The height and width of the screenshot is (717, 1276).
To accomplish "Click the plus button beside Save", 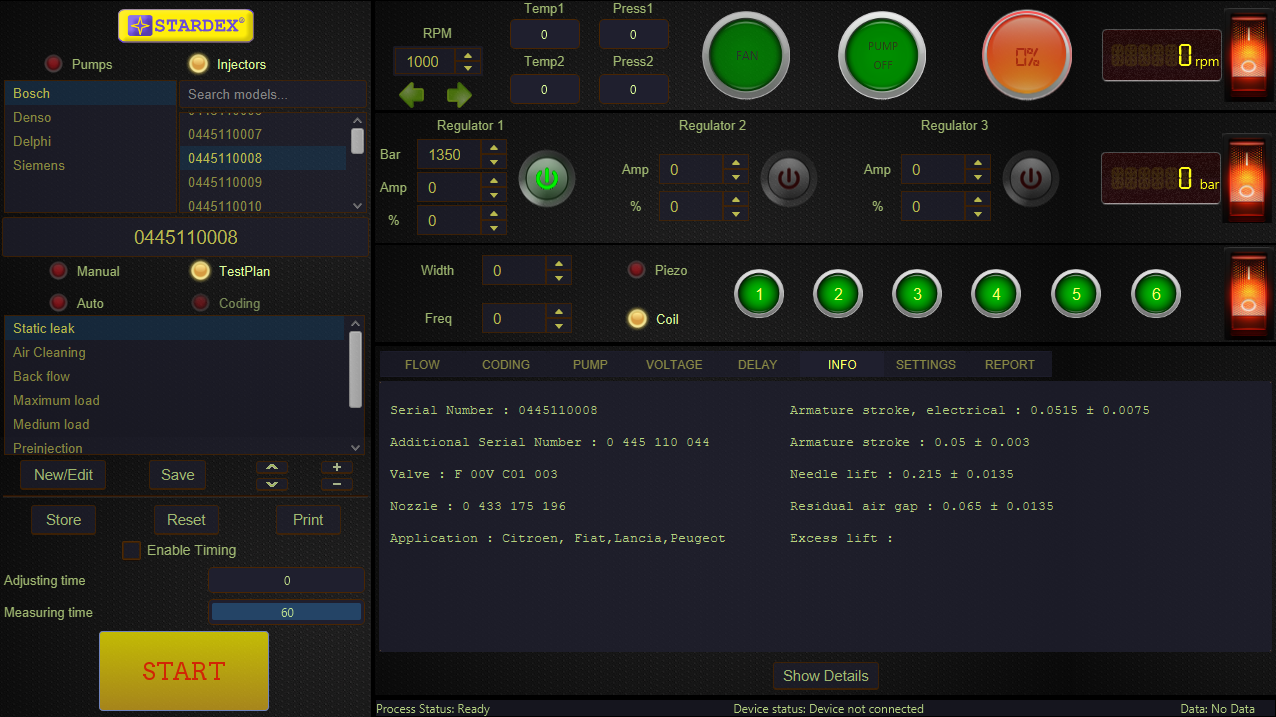I will pyautogui.click(x=336, y=467).
